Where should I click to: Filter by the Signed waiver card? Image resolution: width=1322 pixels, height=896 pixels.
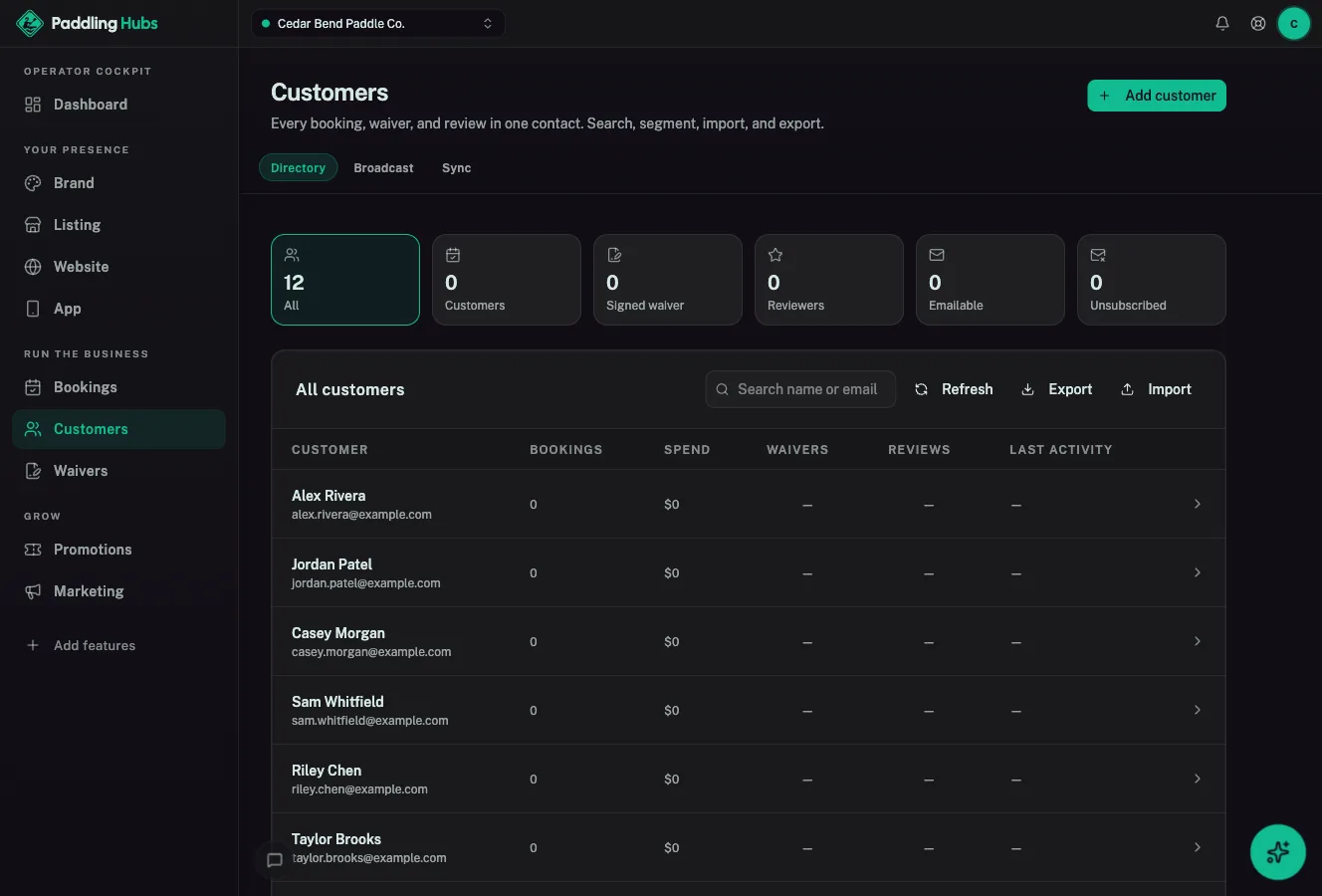(x=668, y=280)
